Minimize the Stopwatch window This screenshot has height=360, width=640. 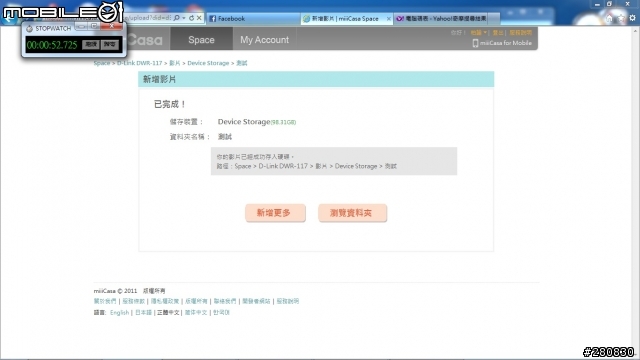point(81,27)
